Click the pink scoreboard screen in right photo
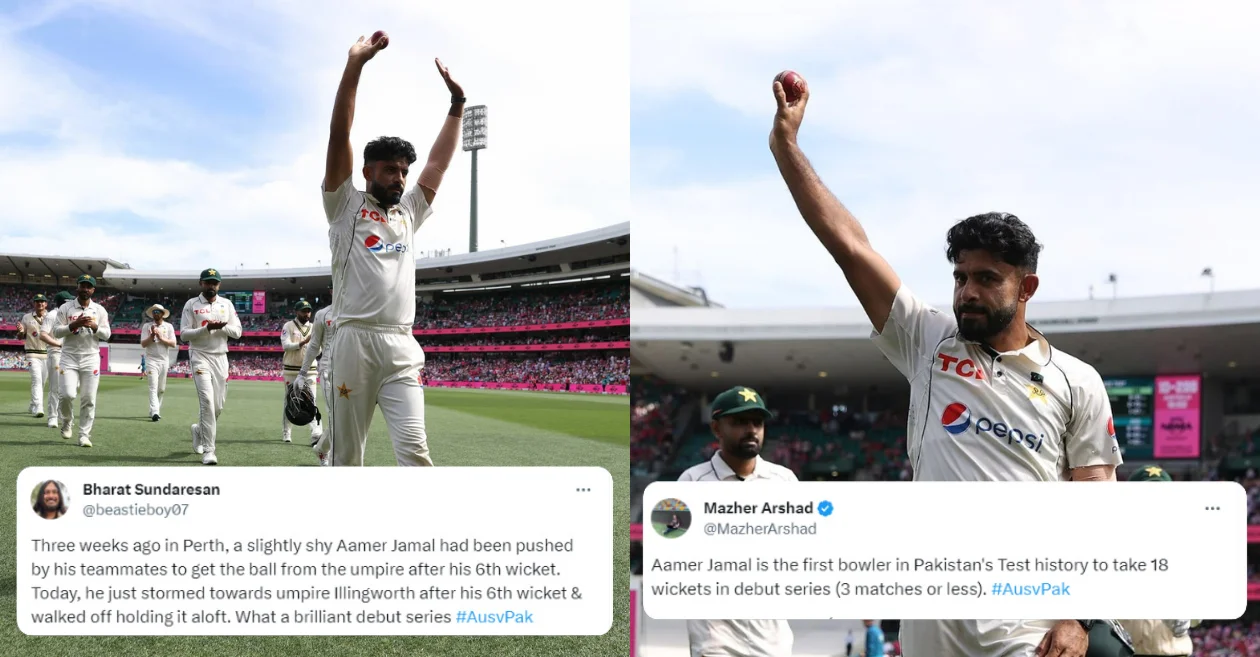The image size is (1260, 657). (x=1177, y=416)
